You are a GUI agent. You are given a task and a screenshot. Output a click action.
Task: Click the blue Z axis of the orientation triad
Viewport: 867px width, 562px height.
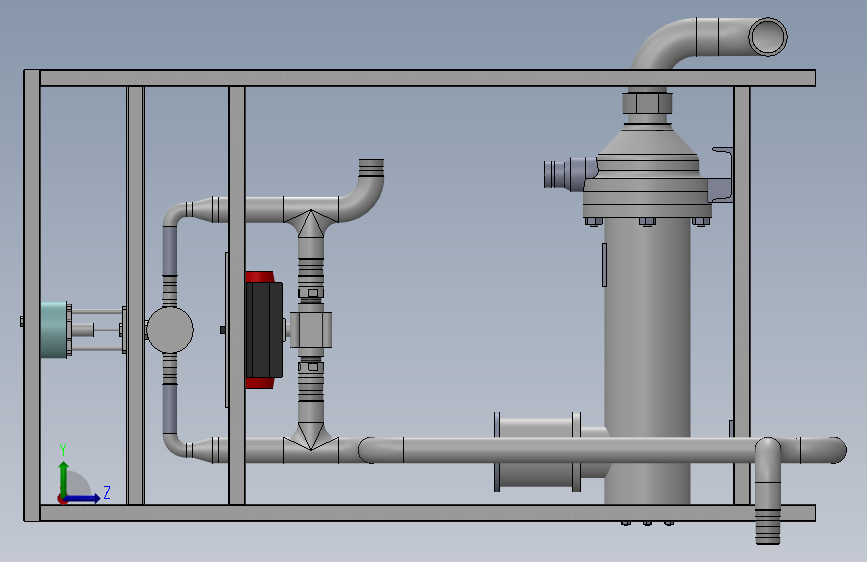[83, 498]
